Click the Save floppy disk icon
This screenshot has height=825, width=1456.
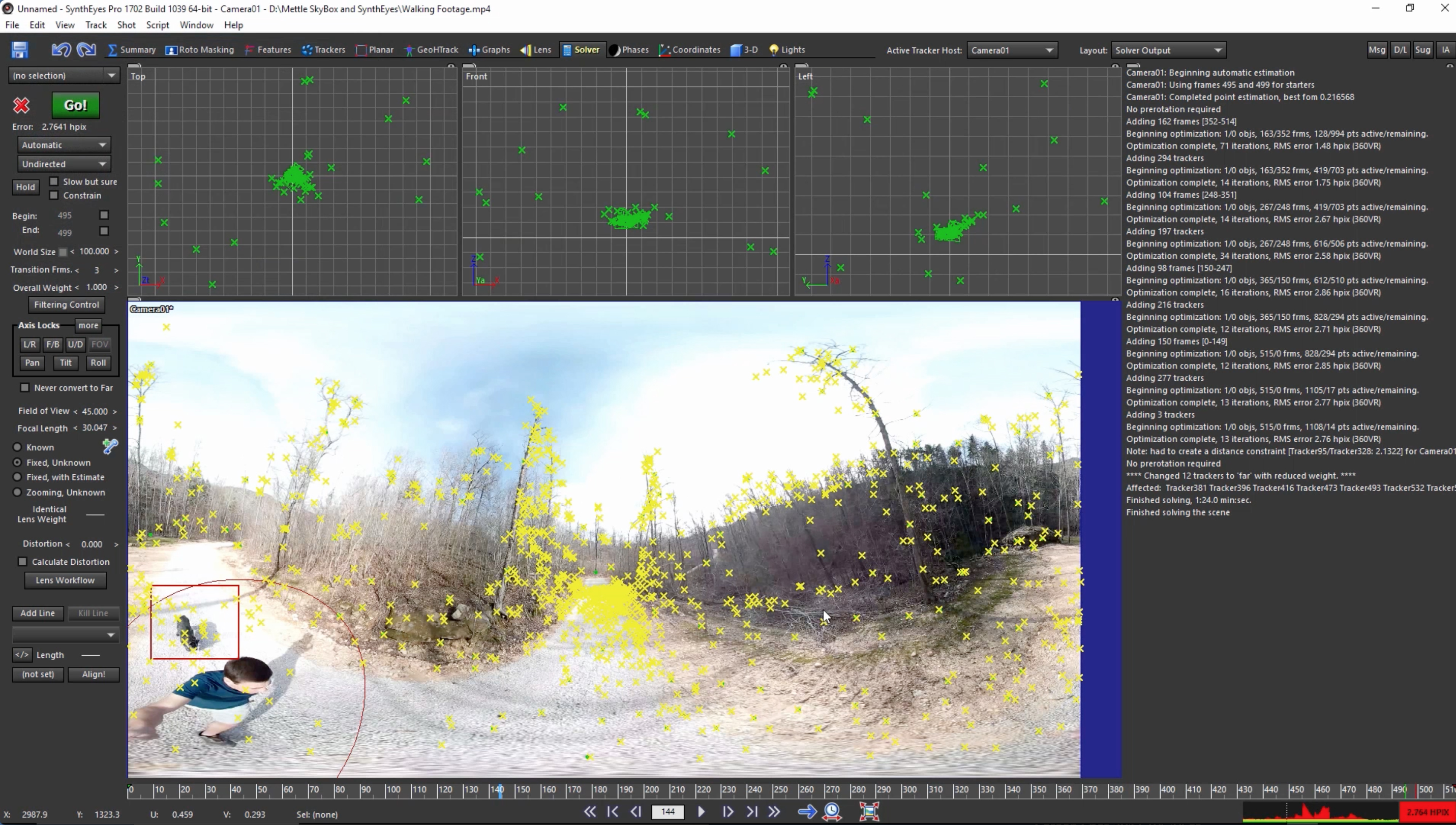20,50
